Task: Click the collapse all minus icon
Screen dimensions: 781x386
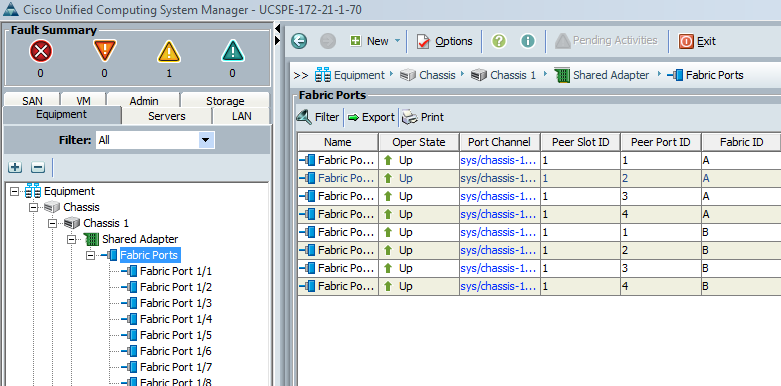Action: pos(37,167)
